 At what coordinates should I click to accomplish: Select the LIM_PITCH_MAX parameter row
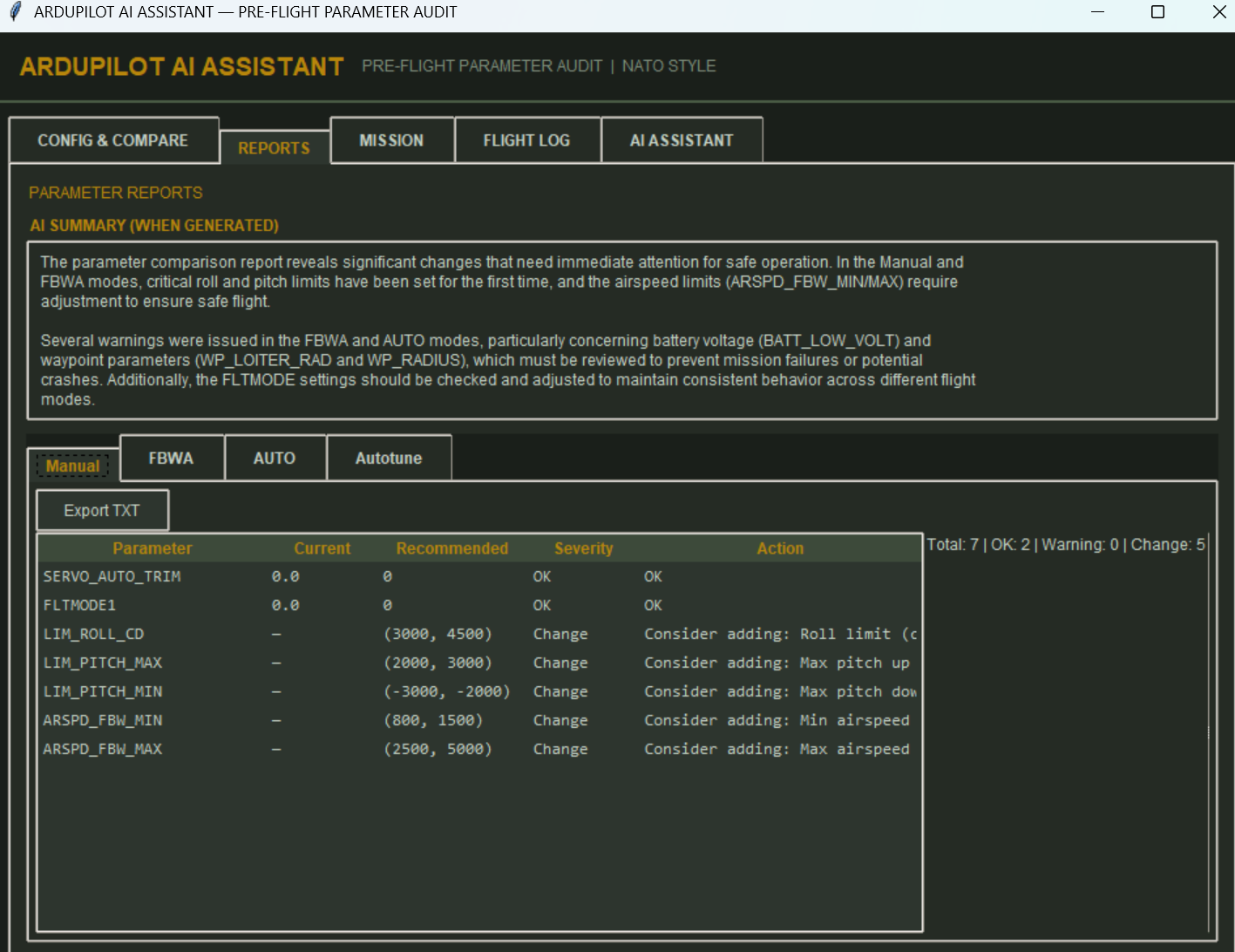click(479, 663)
